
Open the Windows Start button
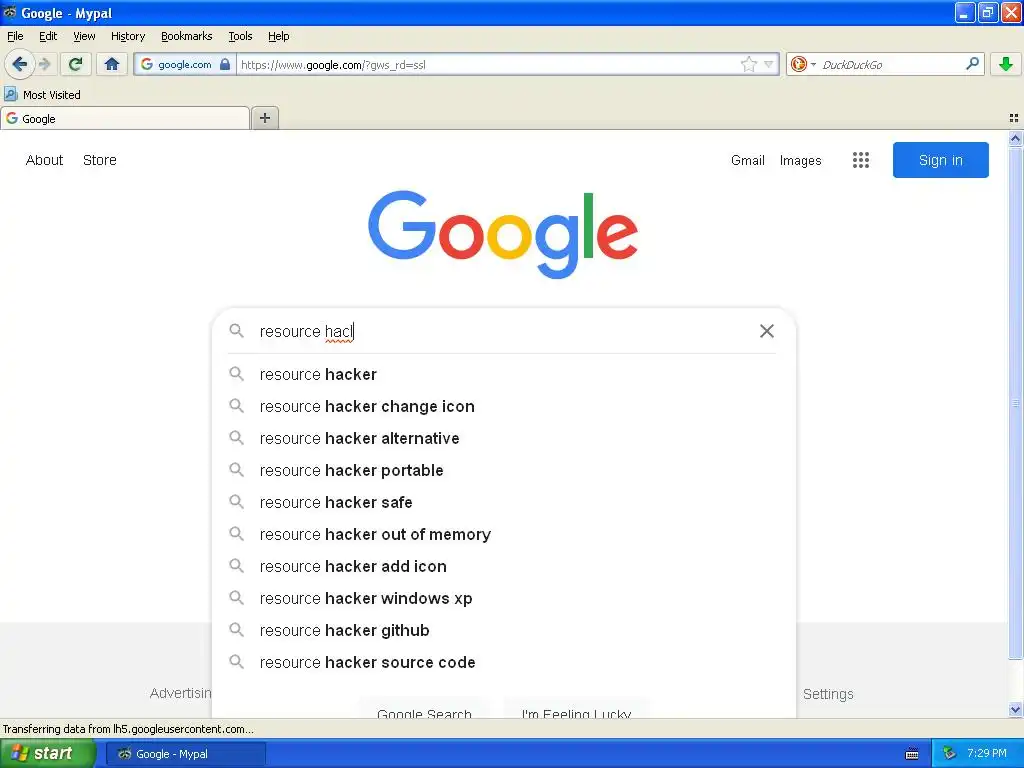47,754
